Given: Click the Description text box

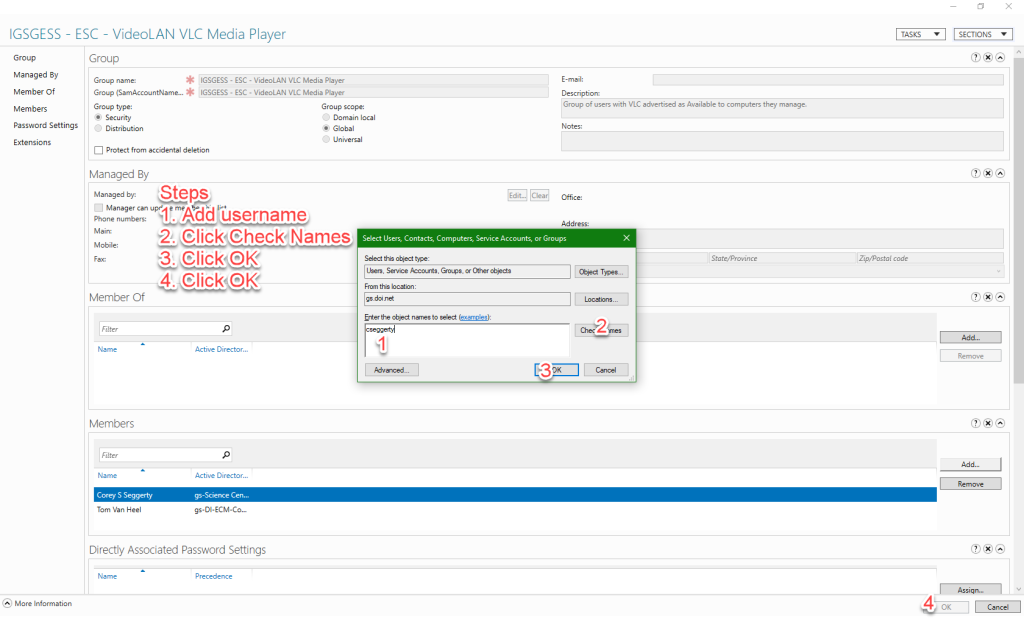Looking at the screenshot, I should tap(782, 108).
